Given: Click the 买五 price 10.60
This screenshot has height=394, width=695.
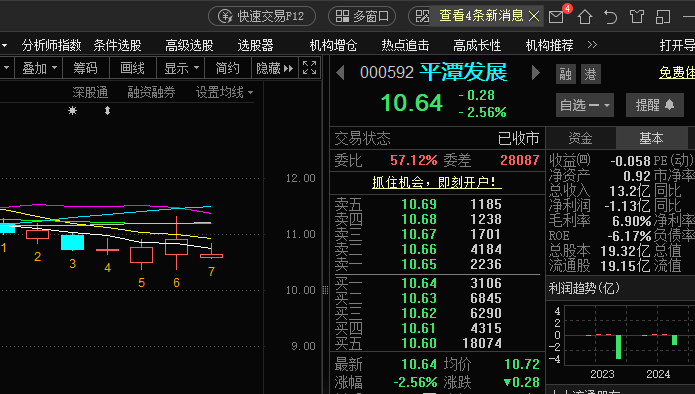Looking at the screenshot, I should click(419, 343).
